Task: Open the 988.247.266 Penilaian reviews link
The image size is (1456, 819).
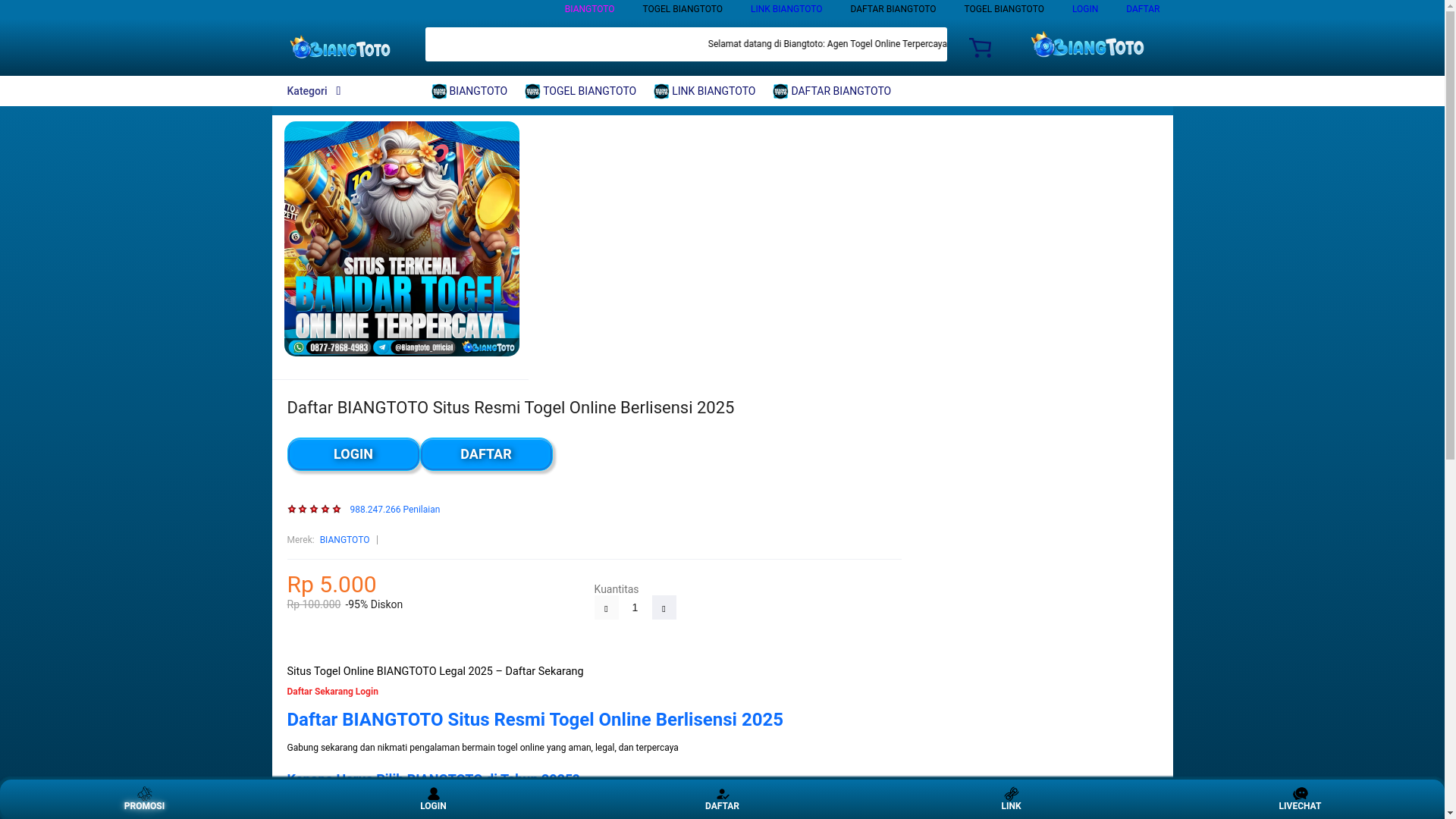Action: tap(394, 510)
